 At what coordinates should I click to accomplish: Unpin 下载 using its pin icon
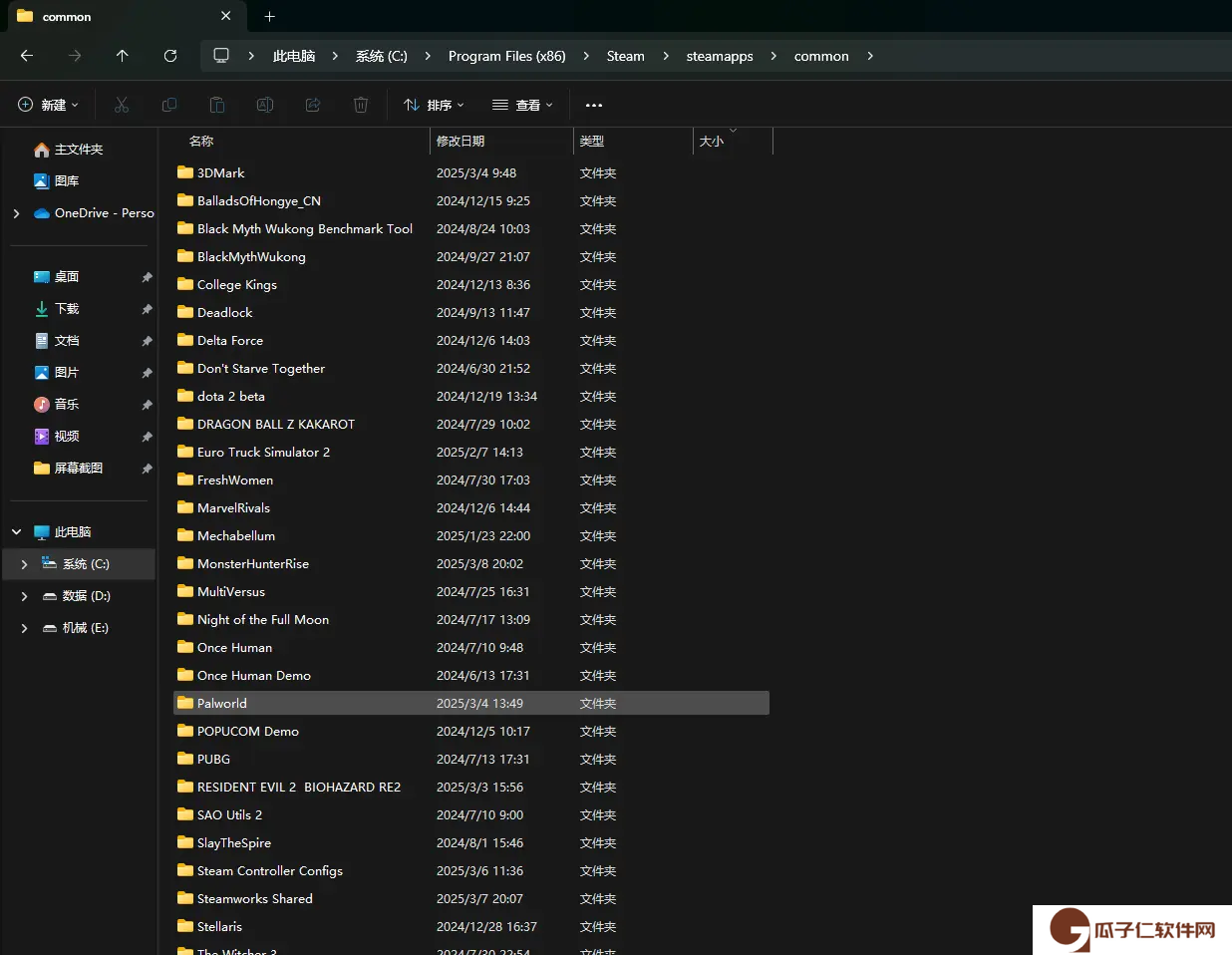(x=147, y=309)
